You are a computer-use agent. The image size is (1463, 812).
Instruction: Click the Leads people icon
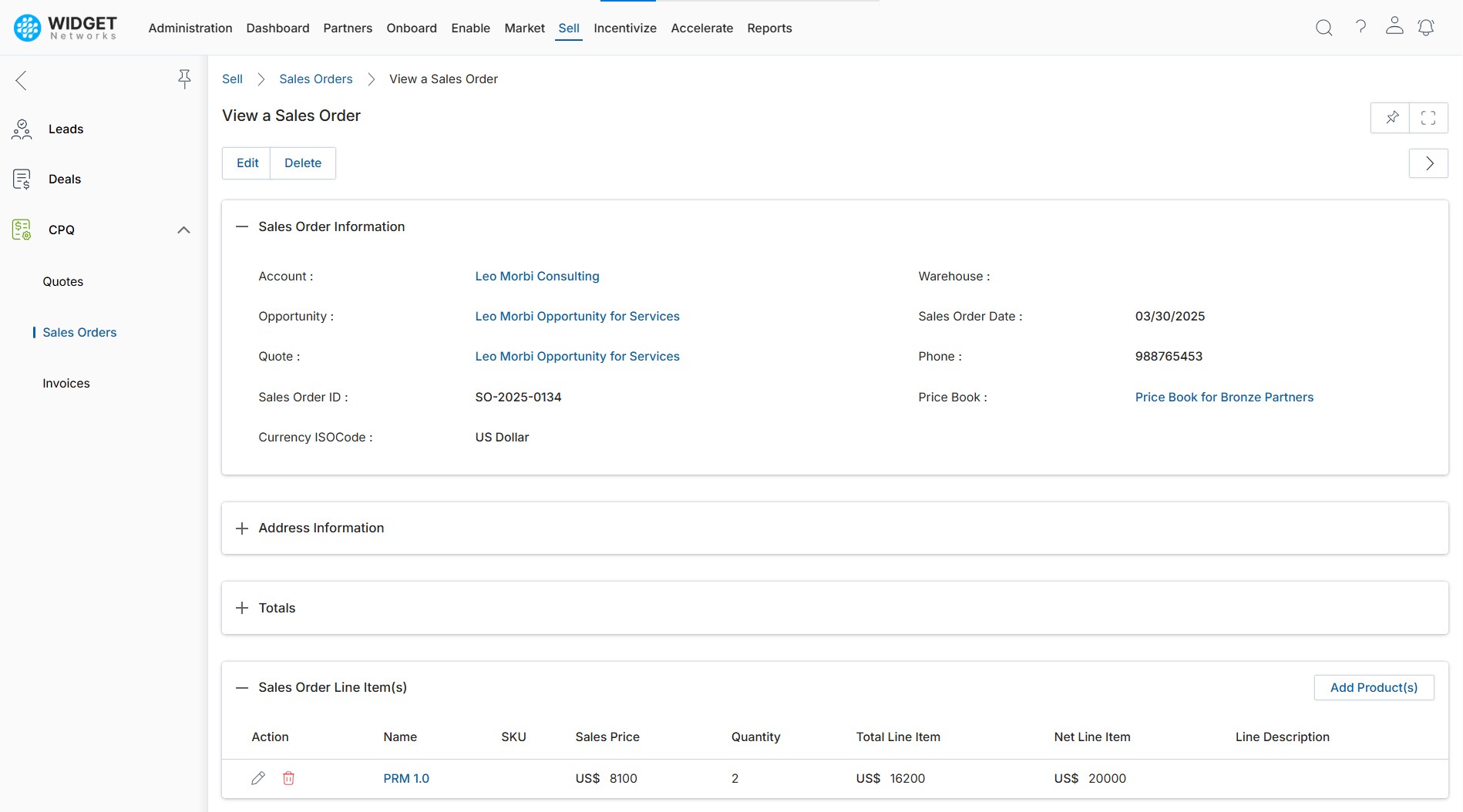point(22,129)
